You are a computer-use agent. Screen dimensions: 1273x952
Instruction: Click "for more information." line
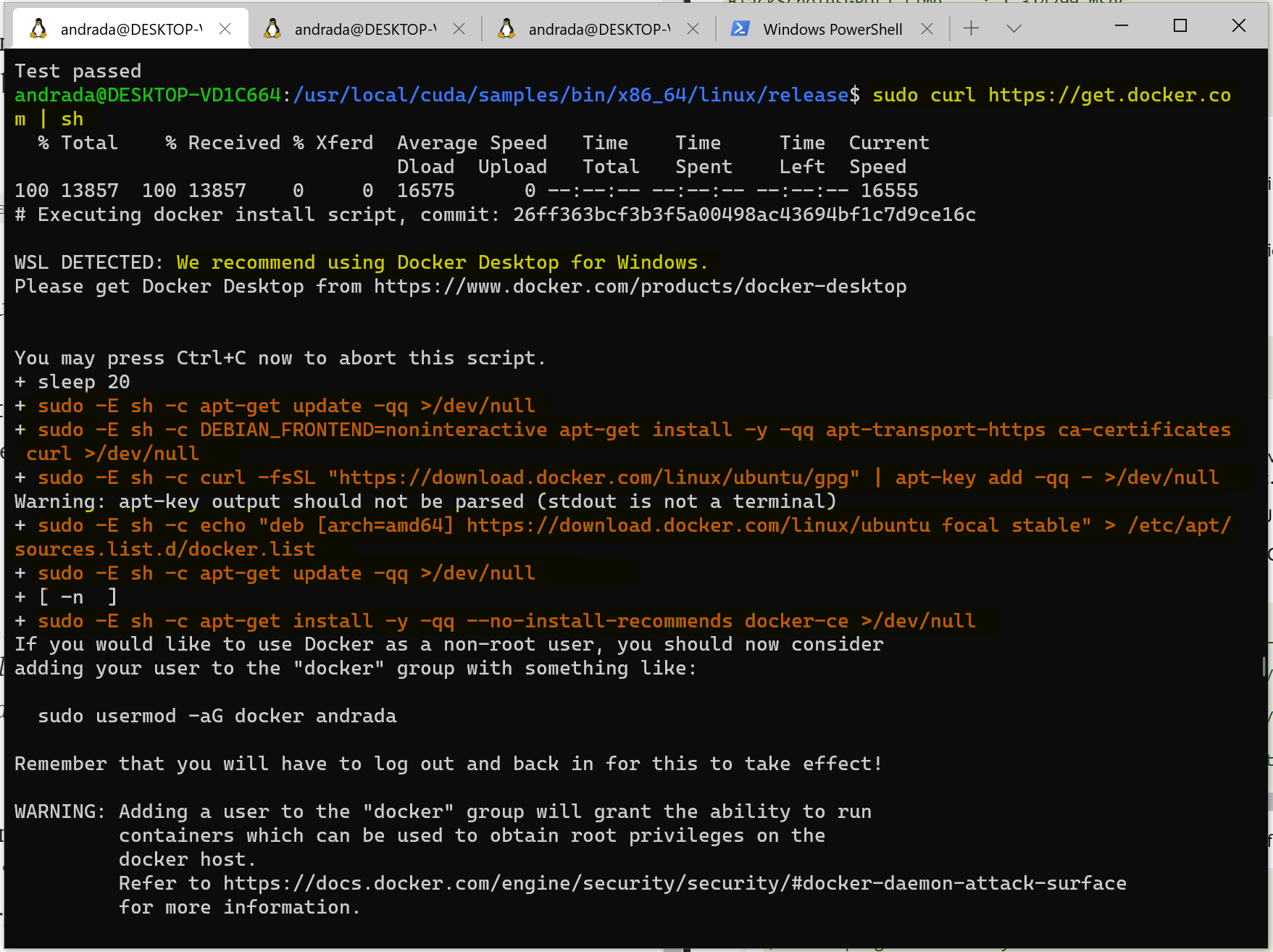tap(239, 908)
